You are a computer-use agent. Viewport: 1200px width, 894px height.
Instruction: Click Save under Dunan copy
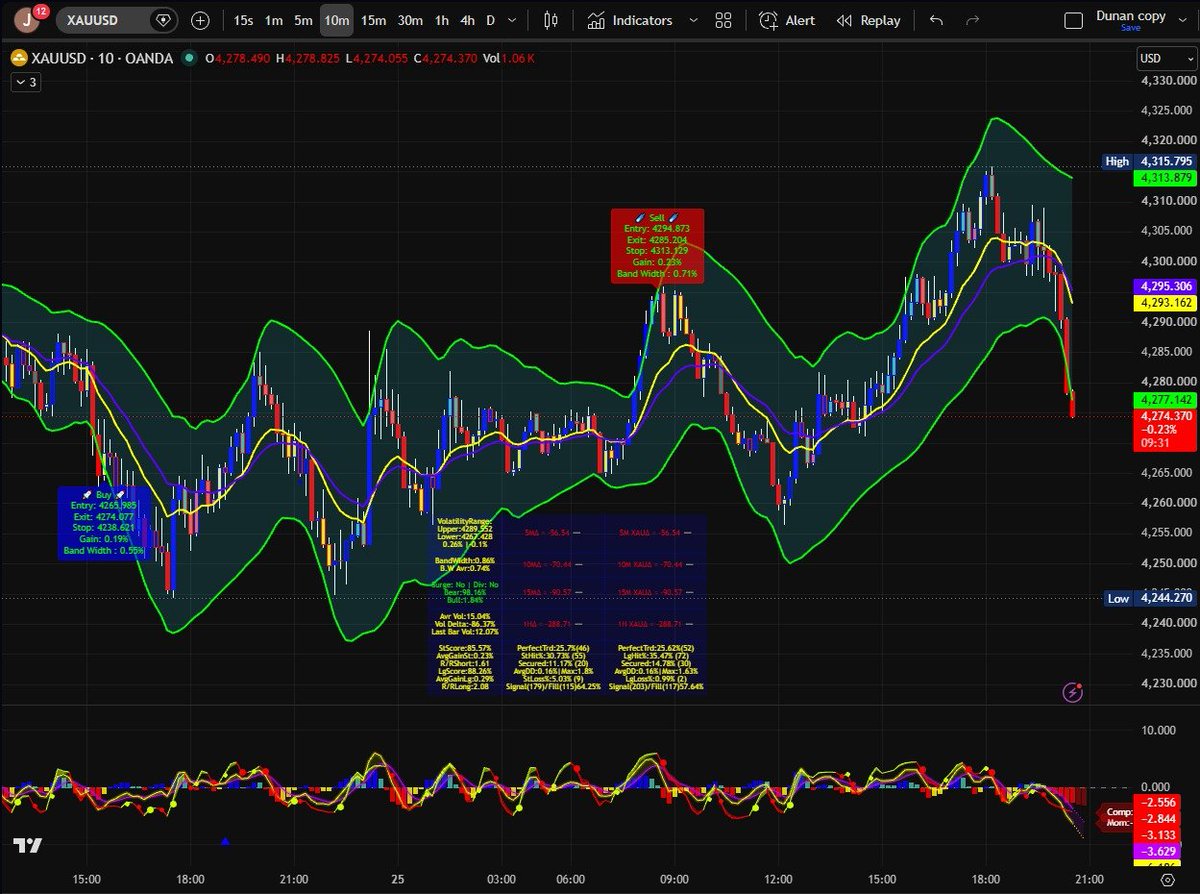click(1130, 28)
